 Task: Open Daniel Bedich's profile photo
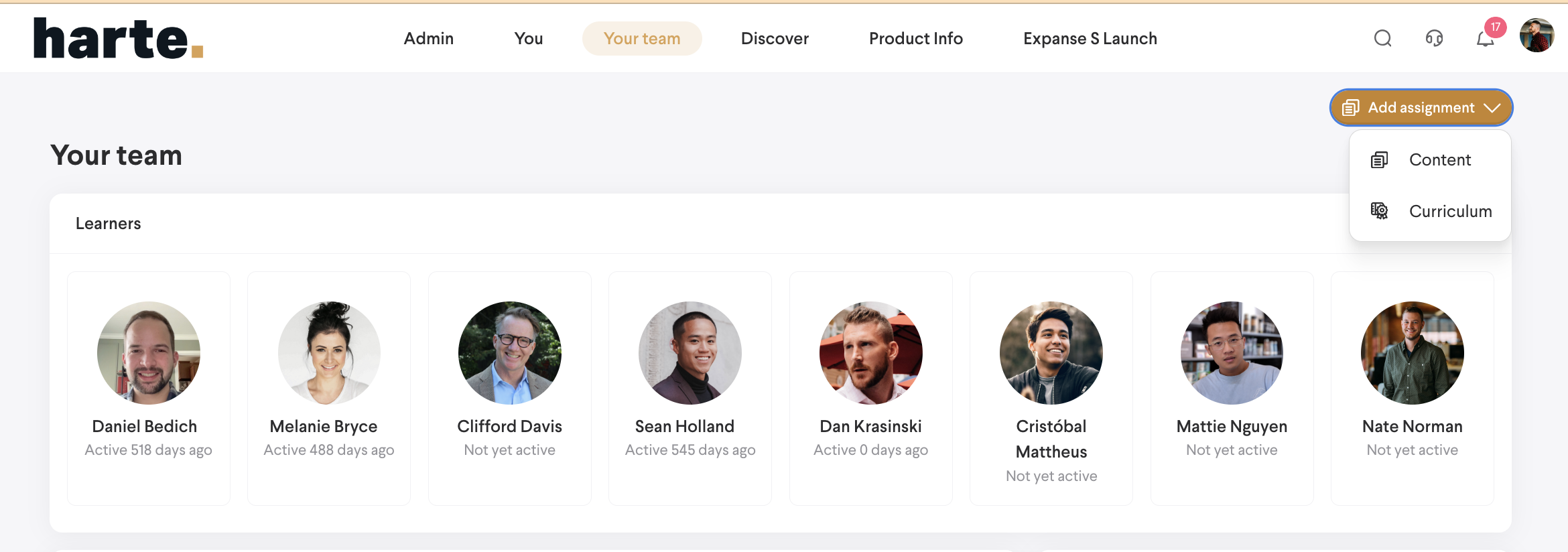point(149,353)
